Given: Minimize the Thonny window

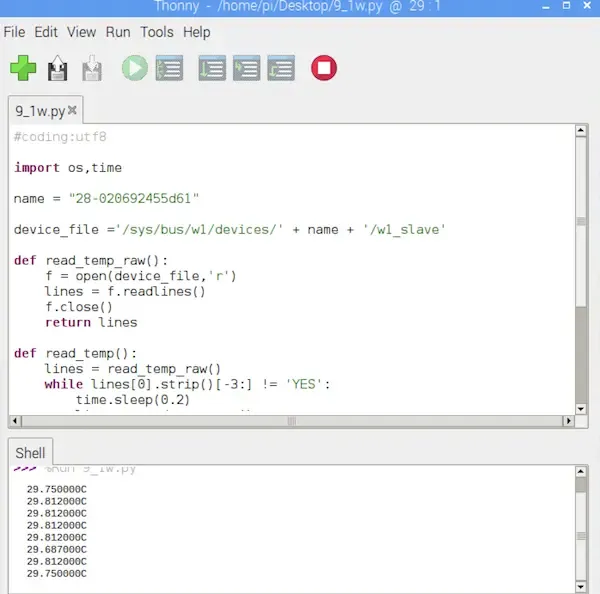Looking at the screenshot, I should pyautogui.click(x=546, y=7).
